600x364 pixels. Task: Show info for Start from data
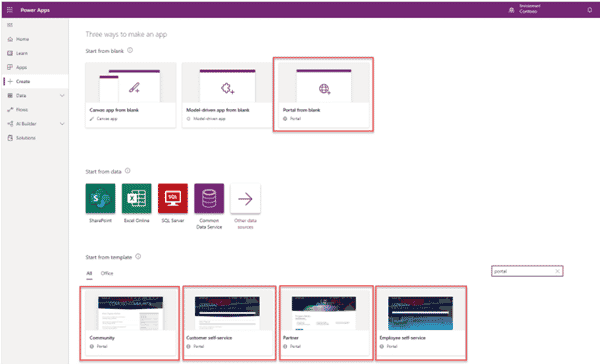click(x=127, y=171)
